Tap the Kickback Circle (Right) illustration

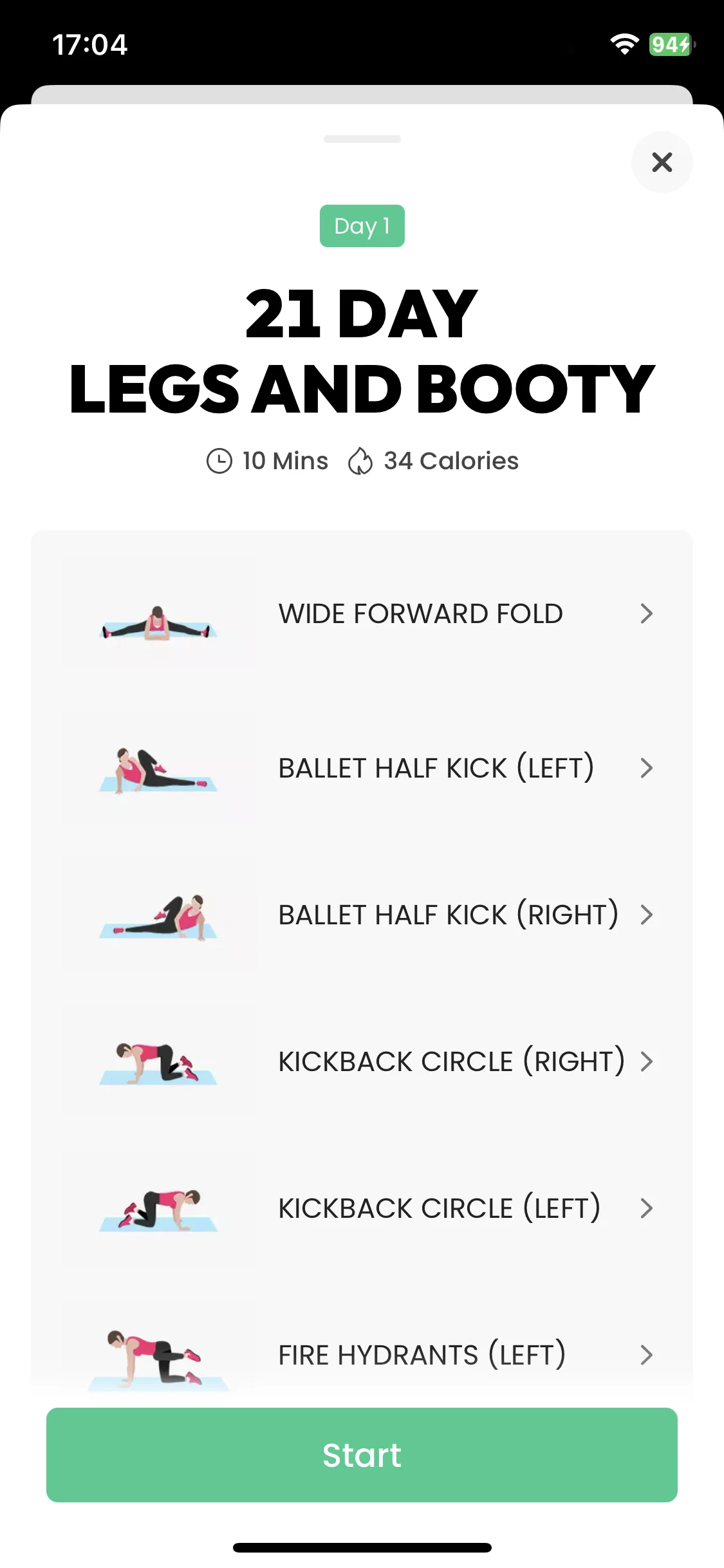click(x=158, y=1064)
